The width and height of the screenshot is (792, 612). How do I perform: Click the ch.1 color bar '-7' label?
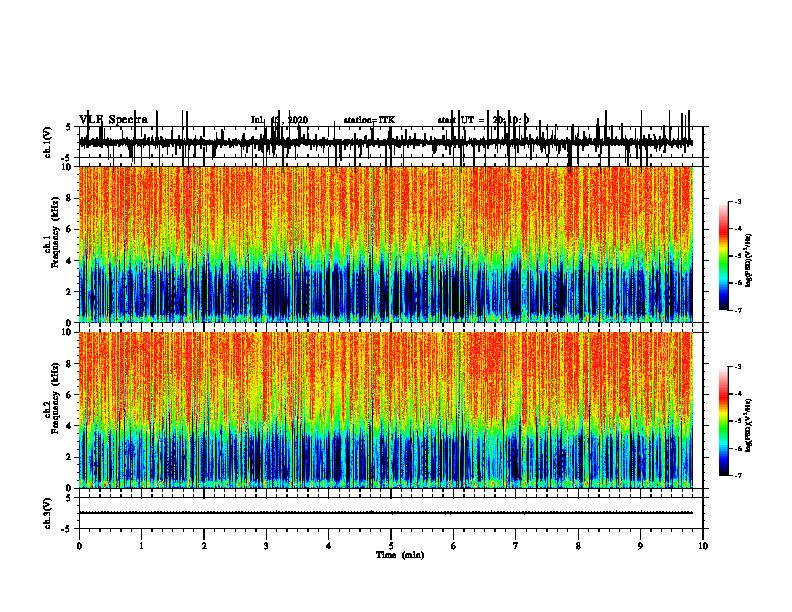[737, 310]
